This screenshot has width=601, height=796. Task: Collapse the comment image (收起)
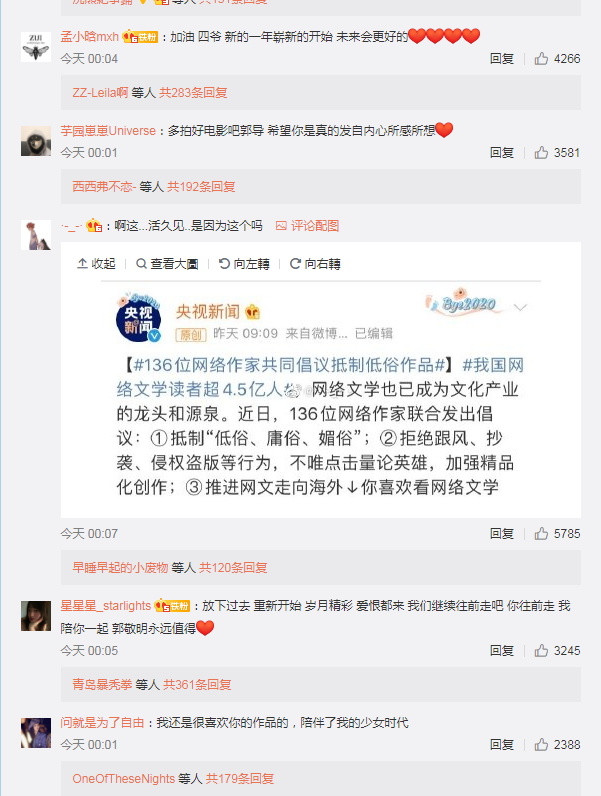(x=96, y=264)
